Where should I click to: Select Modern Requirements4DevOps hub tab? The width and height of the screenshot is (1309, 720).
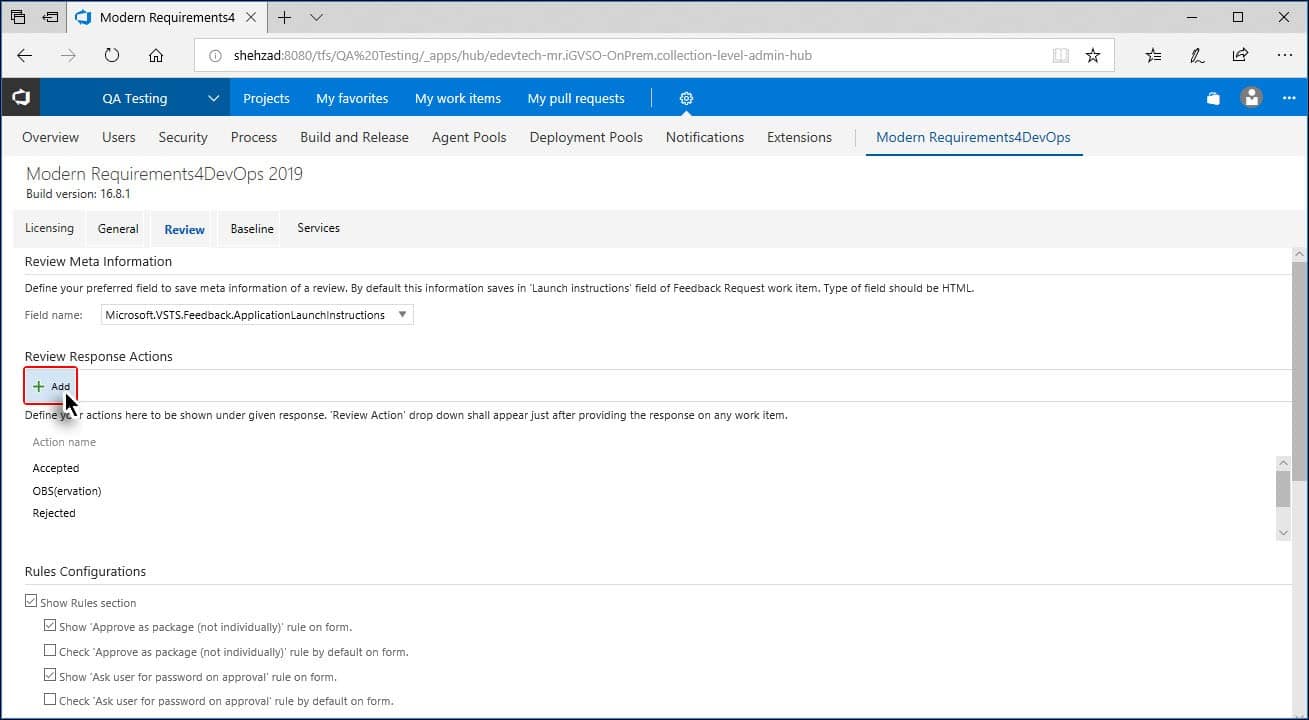[973, 137]
